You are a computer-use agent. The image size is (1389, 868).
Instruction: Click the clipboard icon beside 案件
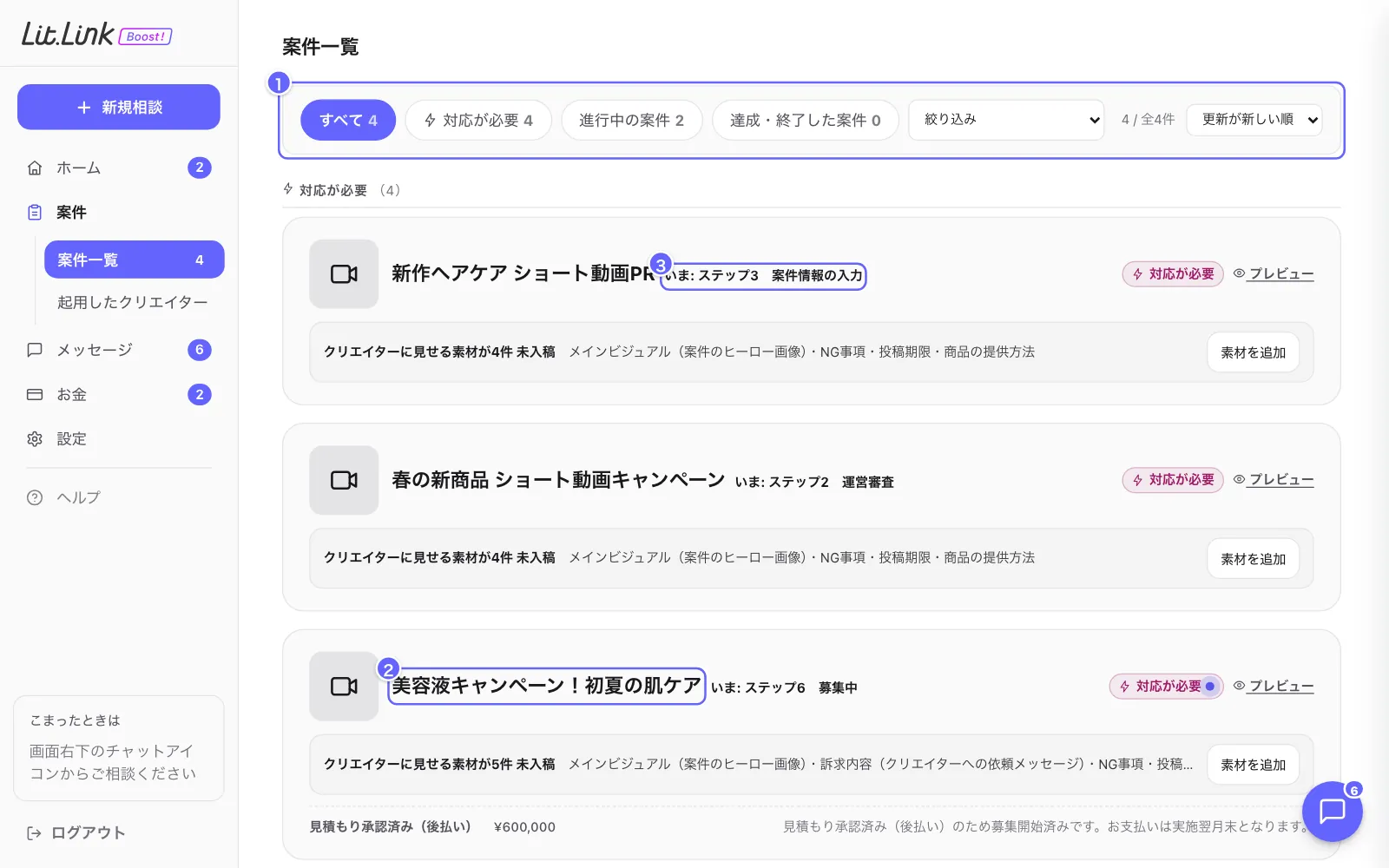pos(35,213)
